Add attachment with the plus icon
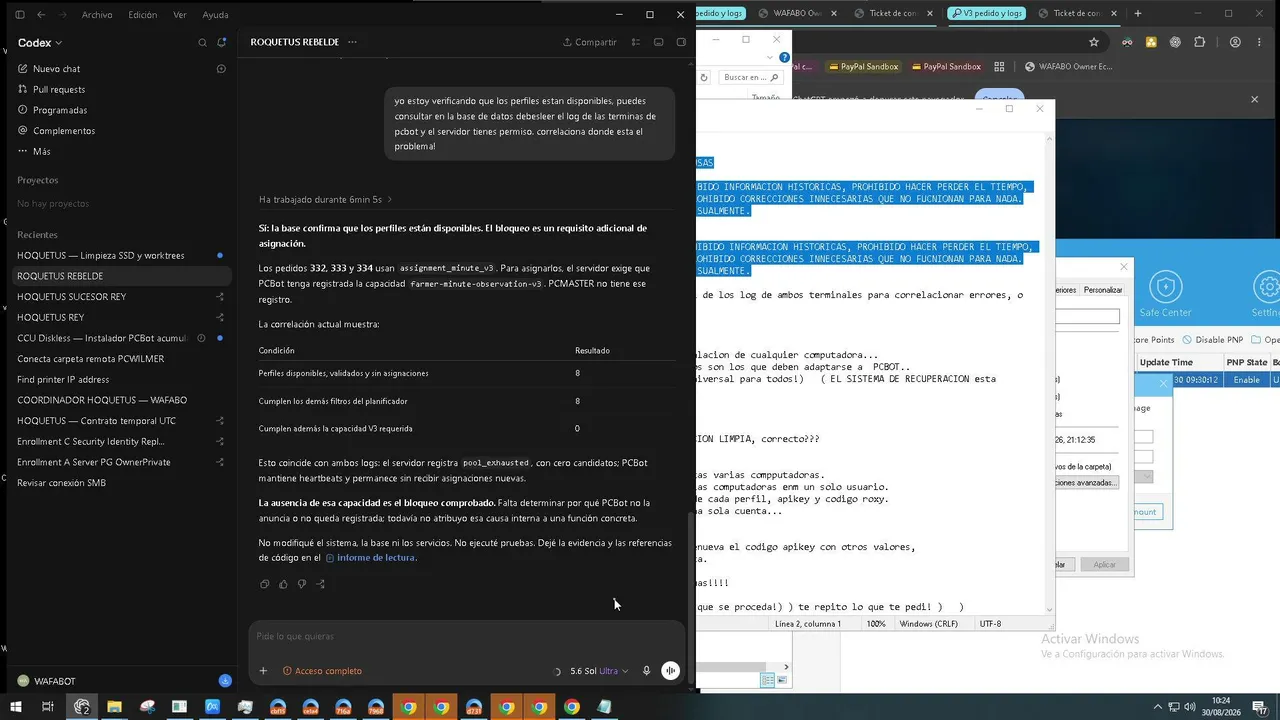This screenshot has height=720, width=1280. (x=263, y=671)
